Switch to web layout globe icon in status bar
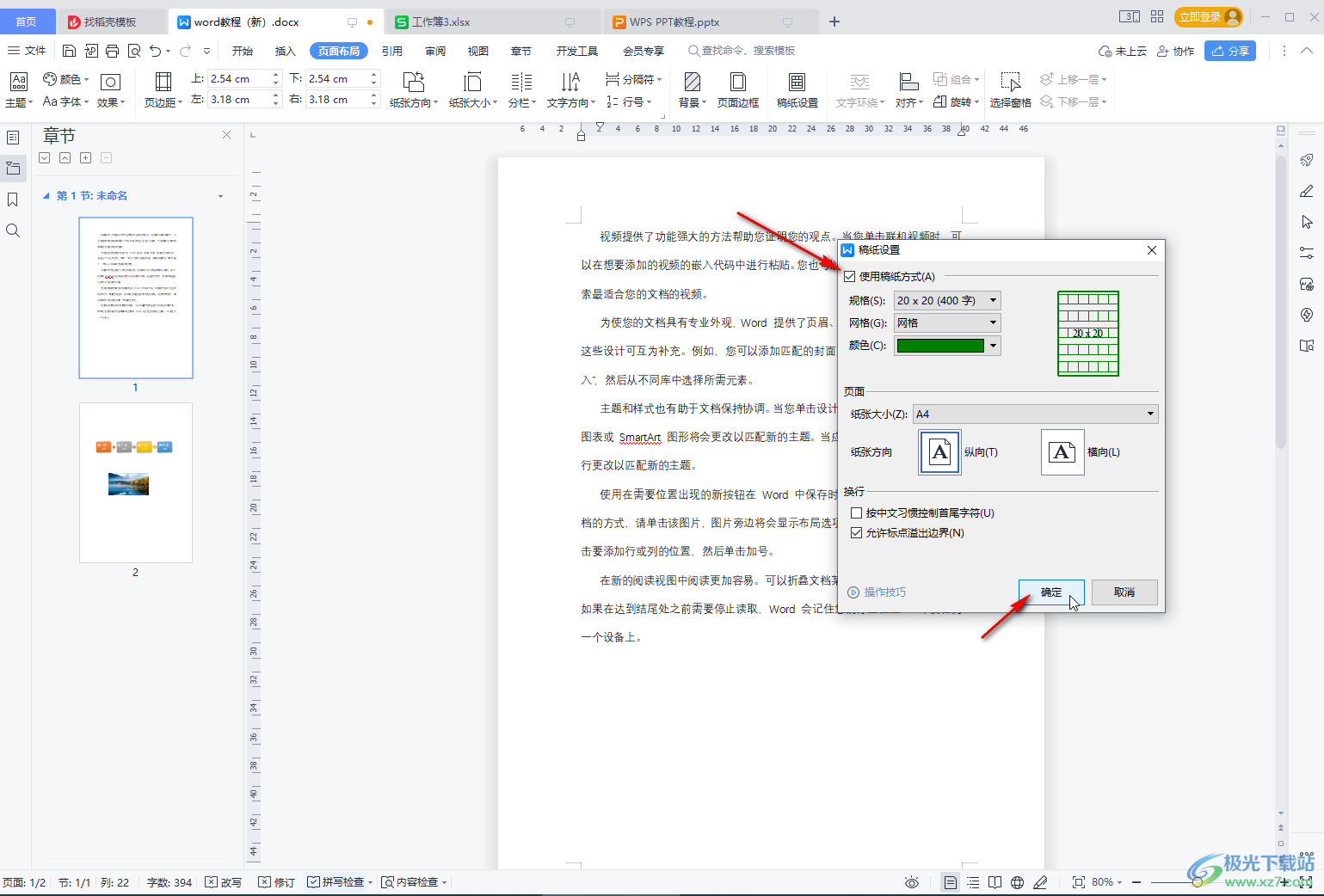Viewport: 1324px width, 896px height. pos(1018,882)
